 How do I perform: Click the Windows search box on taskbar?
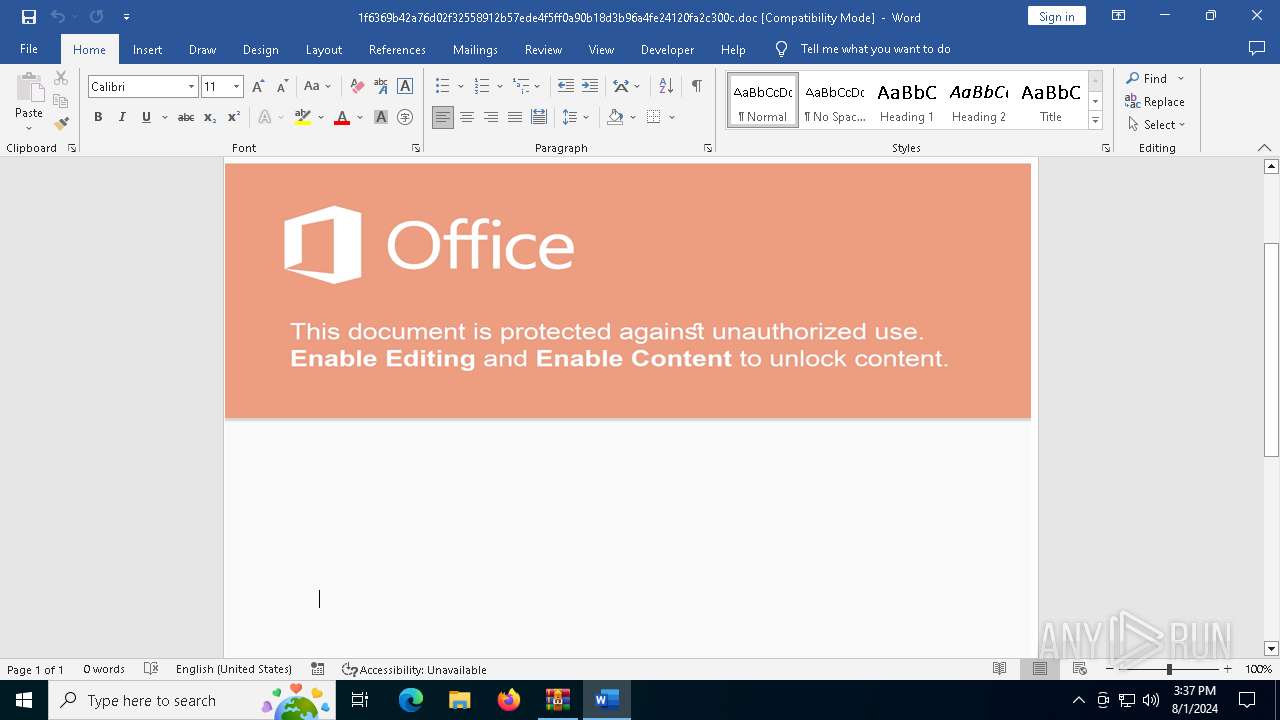click(x=192, y=700)
